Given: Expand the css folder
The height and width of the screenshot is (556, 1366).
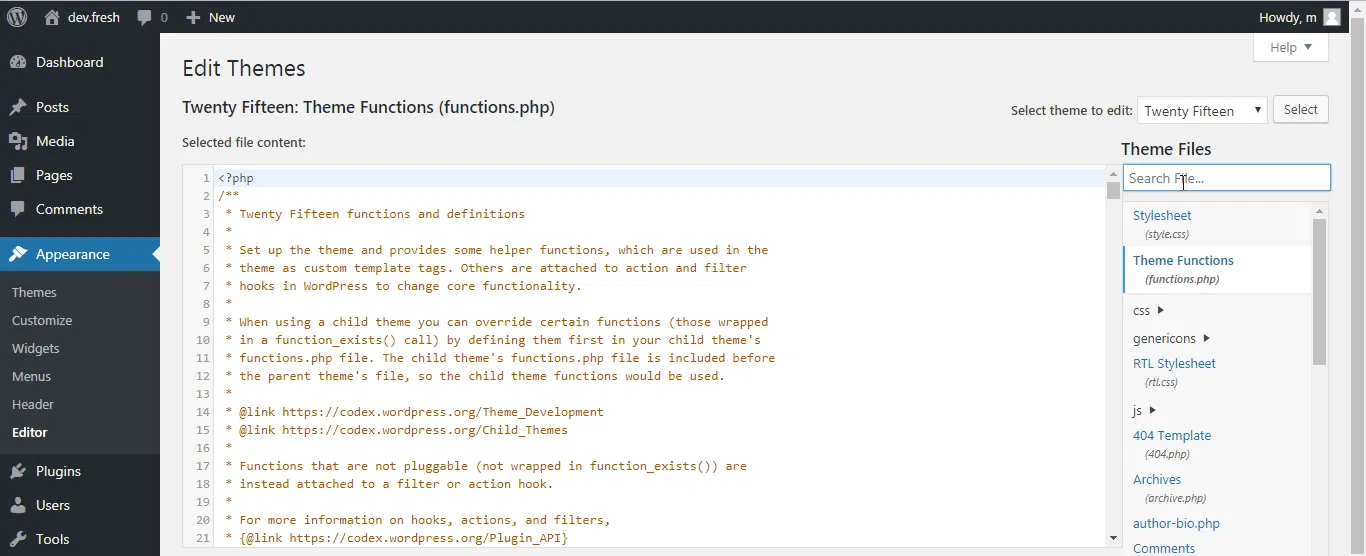Looking at the screenshot, I should click(x=1148, y=310).
